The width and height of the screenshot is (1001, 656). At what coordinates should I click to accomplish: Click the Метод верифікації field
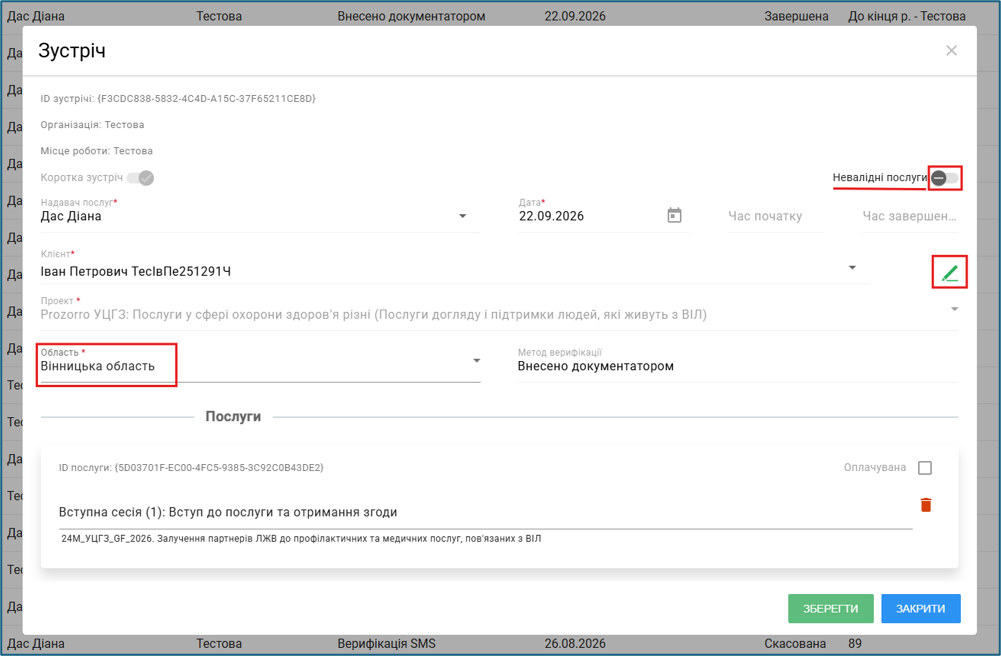(x=738, y=366)
